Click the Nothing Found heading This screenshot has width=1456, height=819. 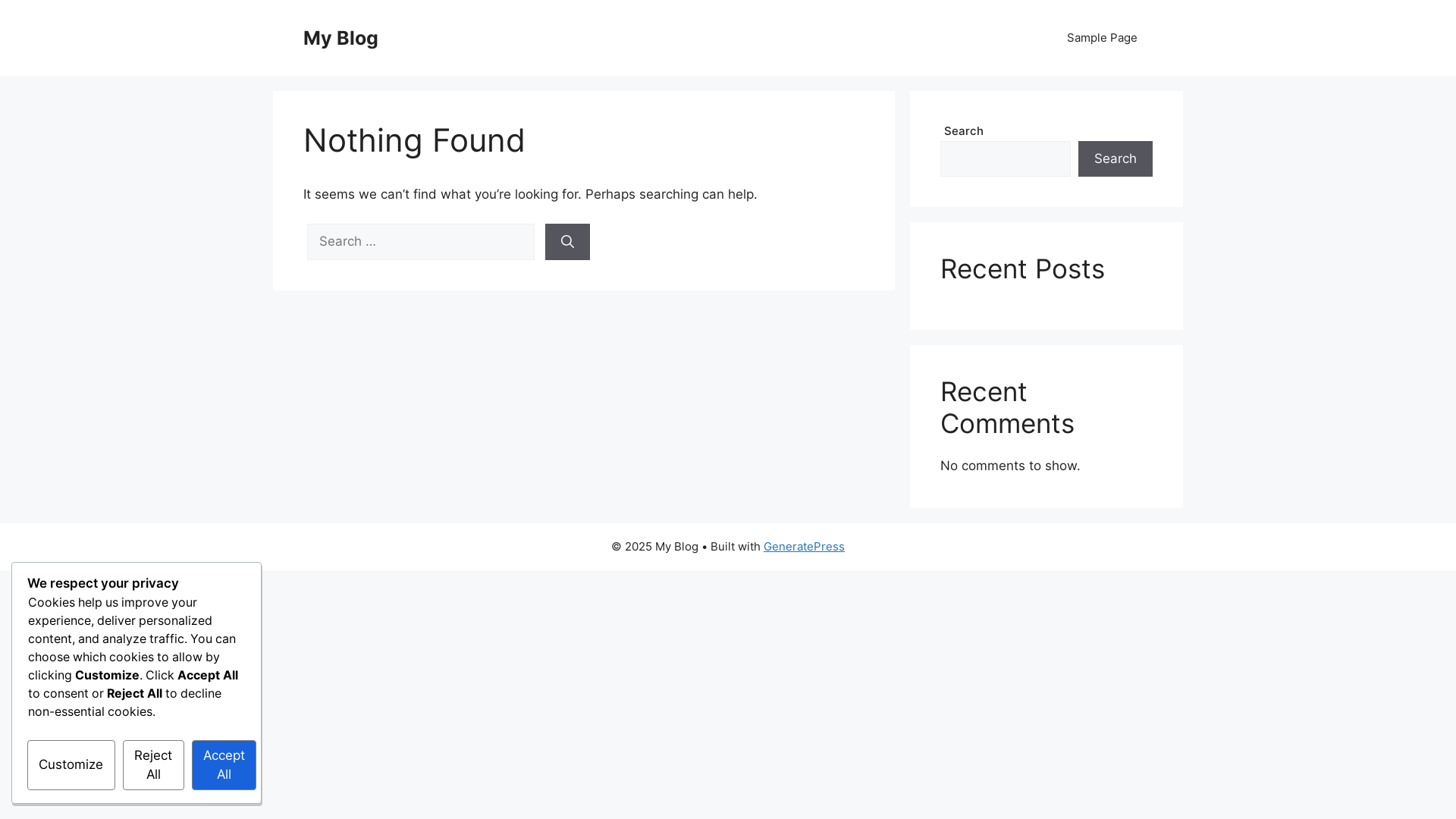(x=414, y=140)
